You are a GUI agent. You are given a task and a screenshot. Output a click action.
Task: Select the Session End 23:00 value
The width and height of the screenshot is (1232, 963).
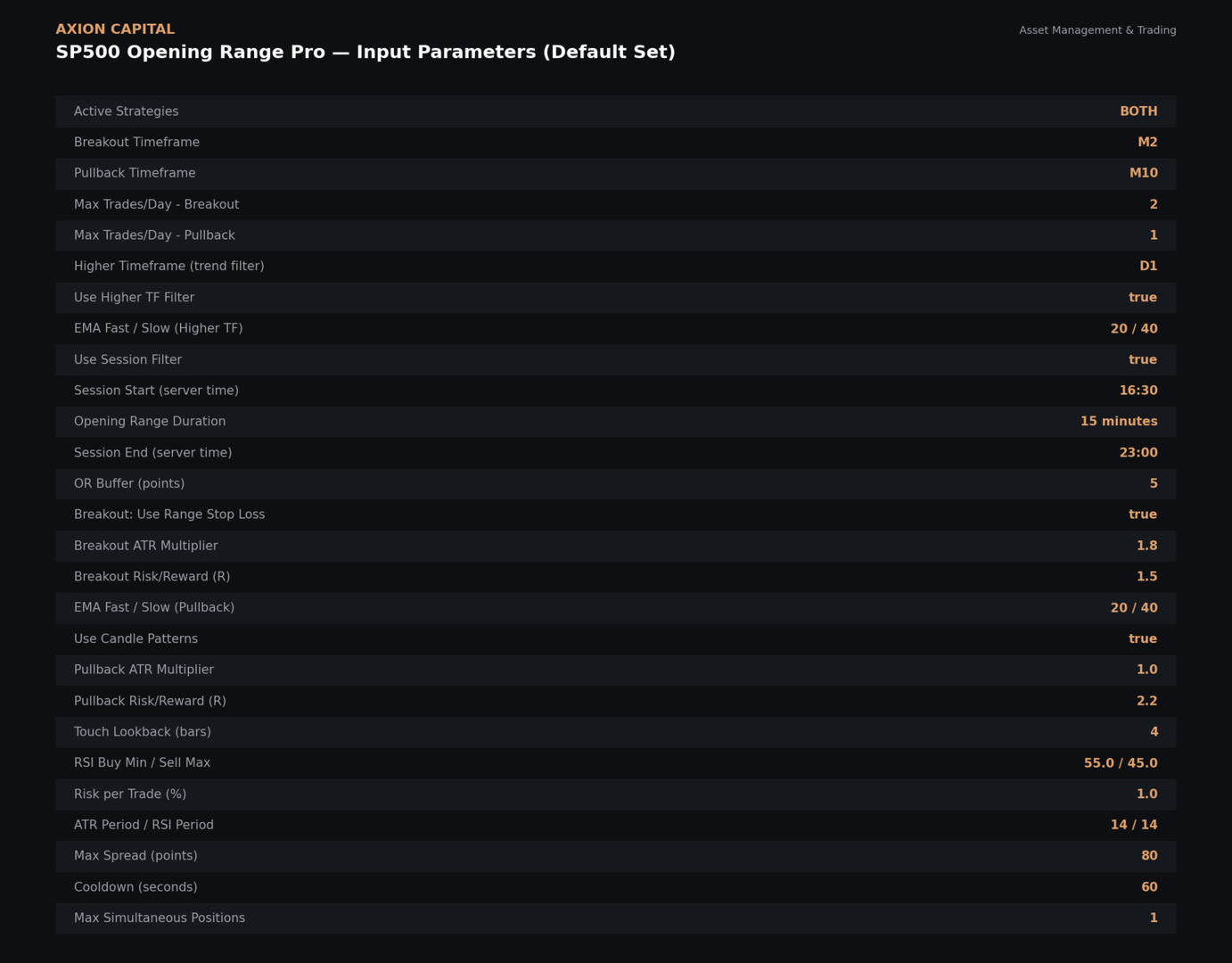click(x=1138, y=453)
